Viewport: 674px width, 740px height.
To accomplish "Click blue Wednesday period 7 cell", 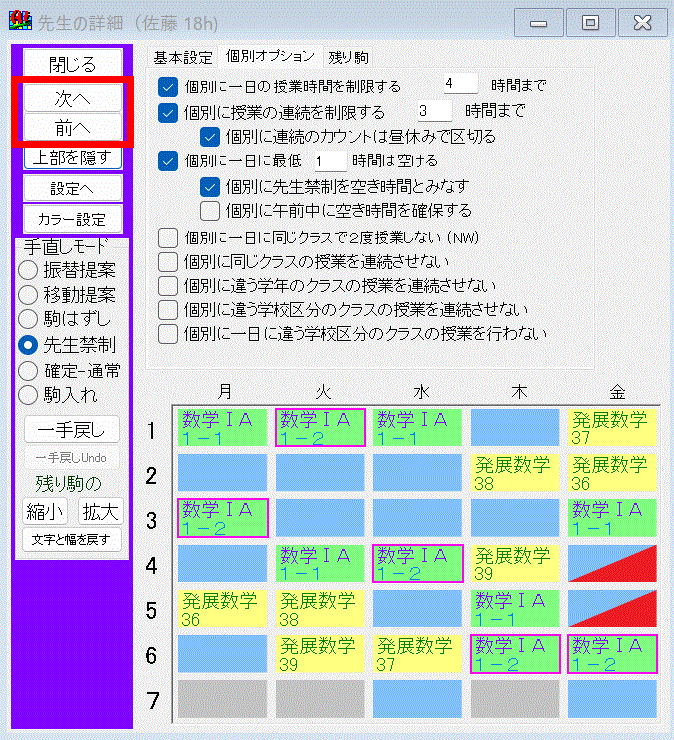I will 417,698.
